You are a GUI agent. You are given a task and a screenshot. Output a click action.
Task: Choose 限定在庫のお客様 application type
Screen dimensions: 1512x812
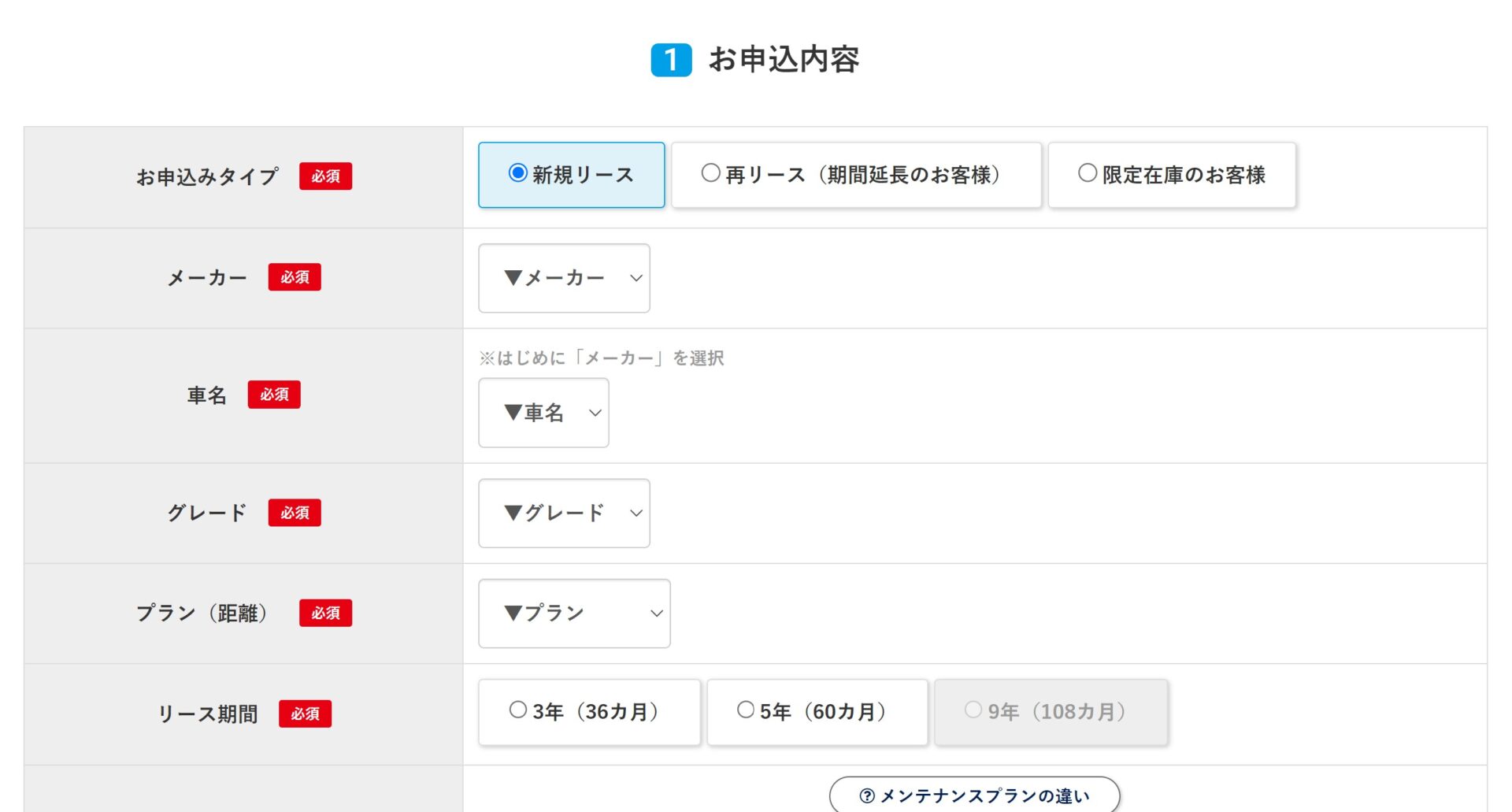[x=1172, y=175]
